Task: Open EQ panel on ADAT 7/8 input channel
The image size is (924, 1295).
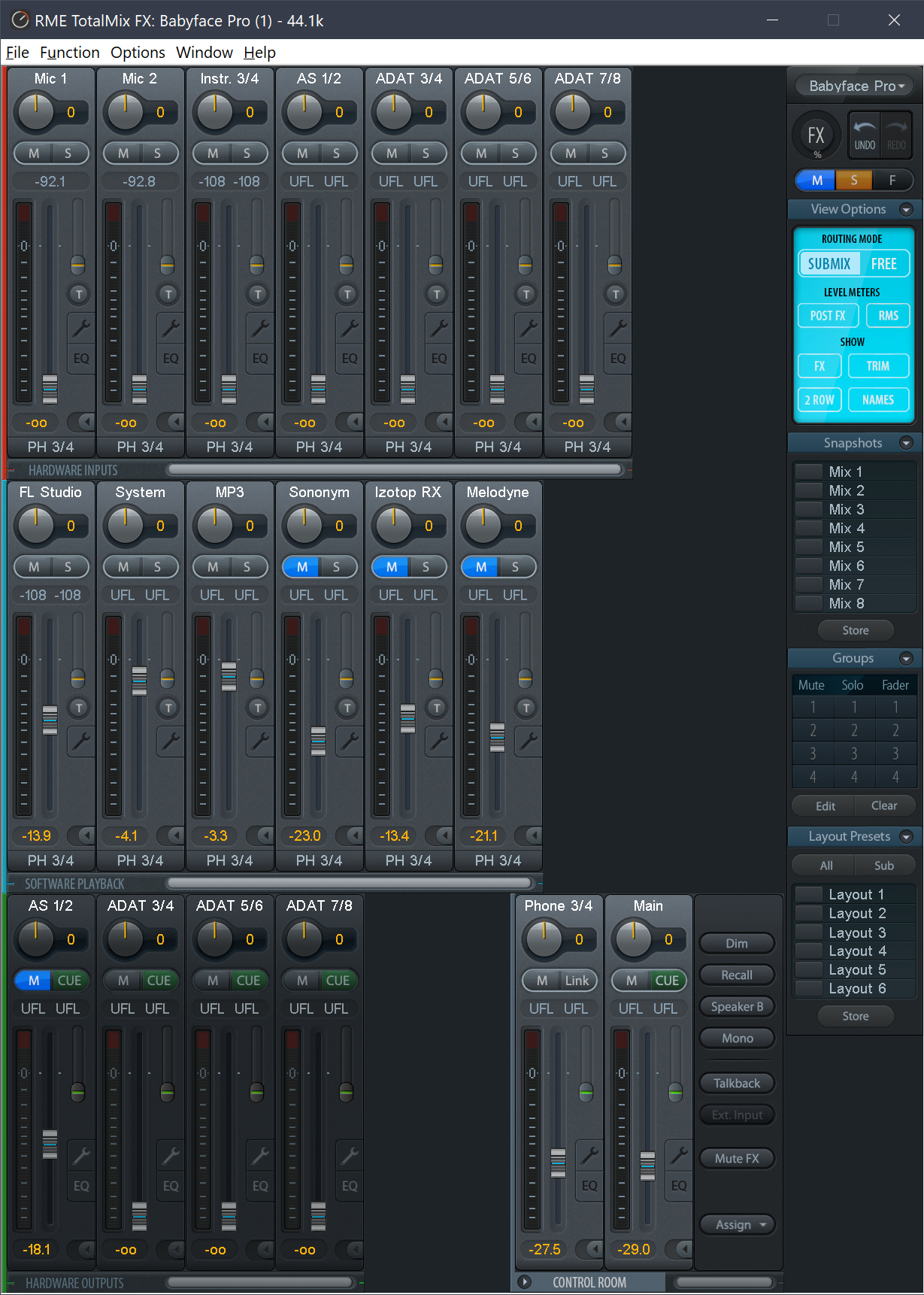Action: coord(618,359)
